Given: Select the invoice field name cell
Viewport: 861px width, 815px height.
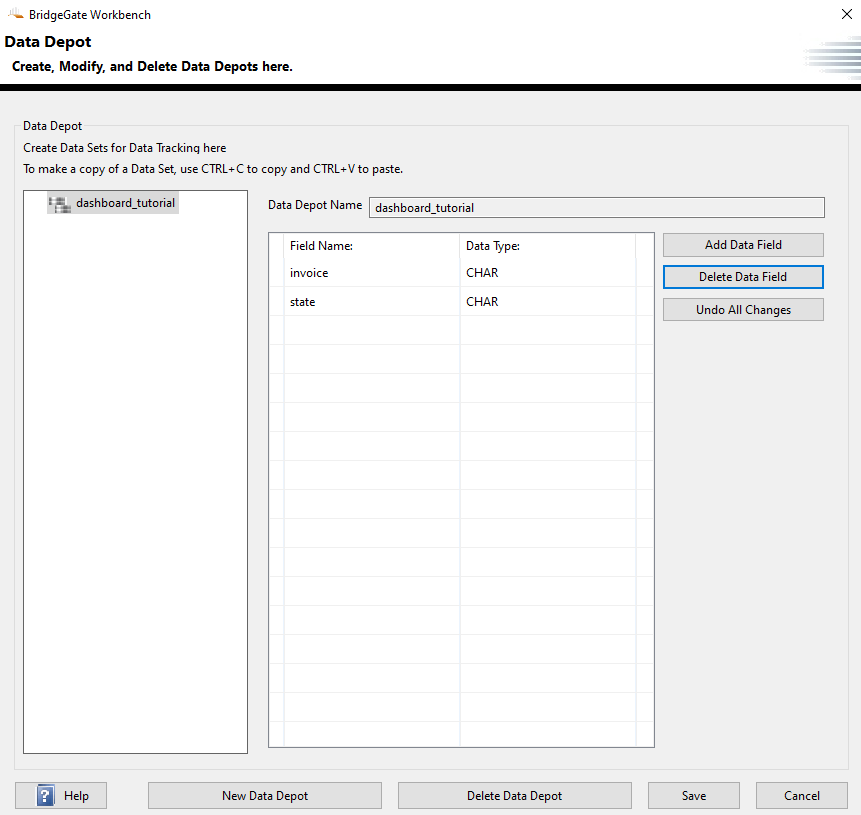Looking at the screenshot, I should point(371,273).
